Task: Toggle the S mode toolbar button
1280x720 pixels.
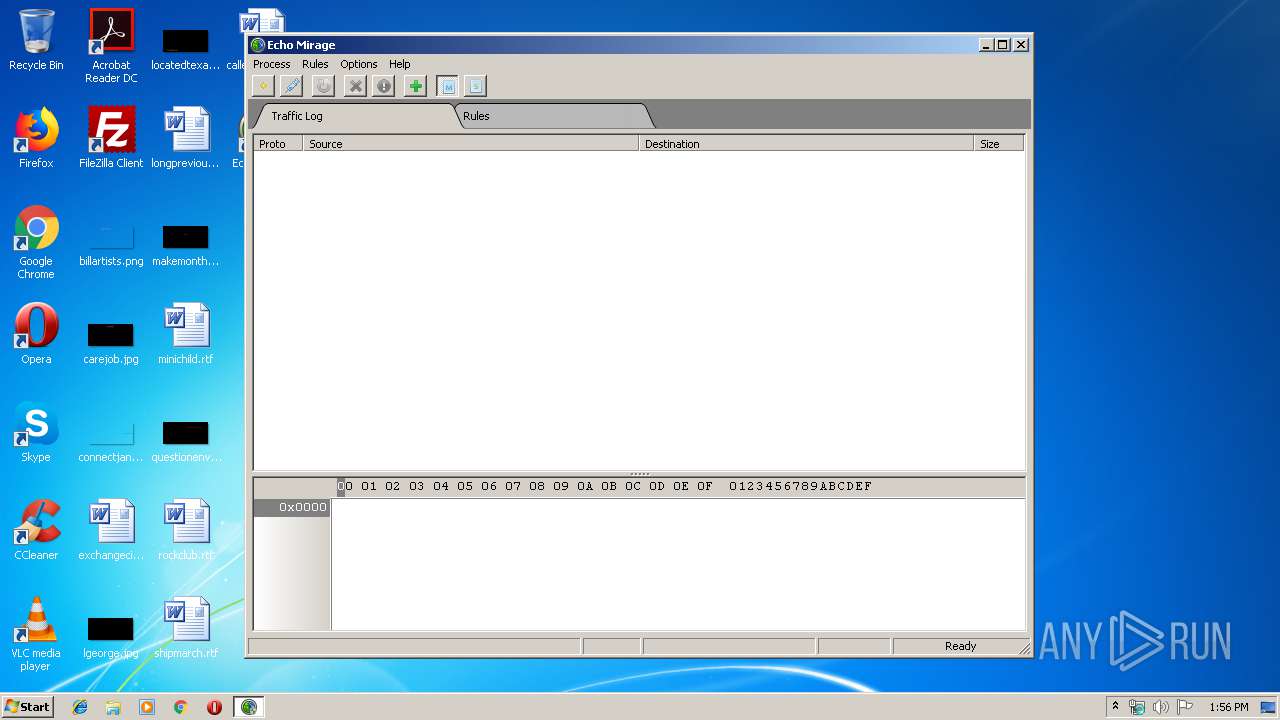Action: [x=475, y=86]
